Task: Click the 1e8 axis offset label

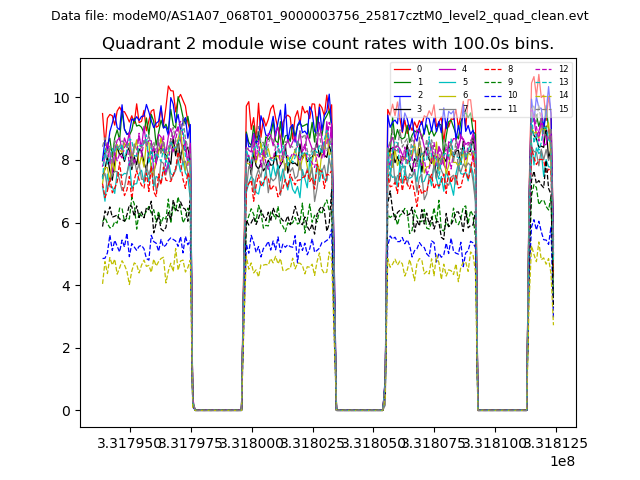Action: [x=562, y=461]
